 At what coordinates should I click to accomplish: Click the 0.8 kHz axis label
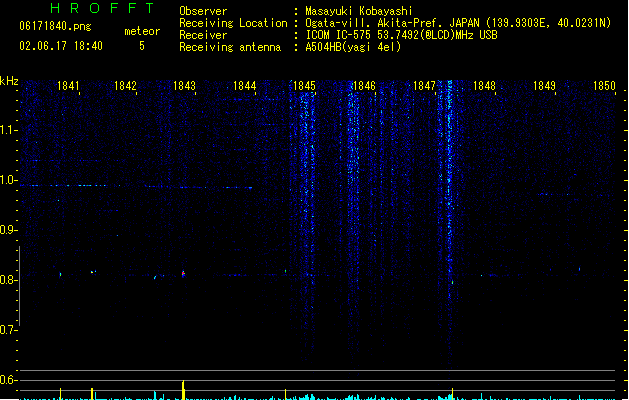pos(9,280)
